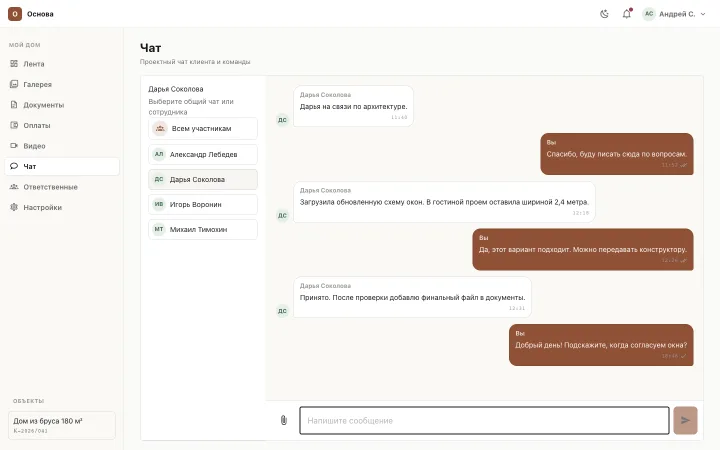Click message about обновленную схему окон

[444, 202]
